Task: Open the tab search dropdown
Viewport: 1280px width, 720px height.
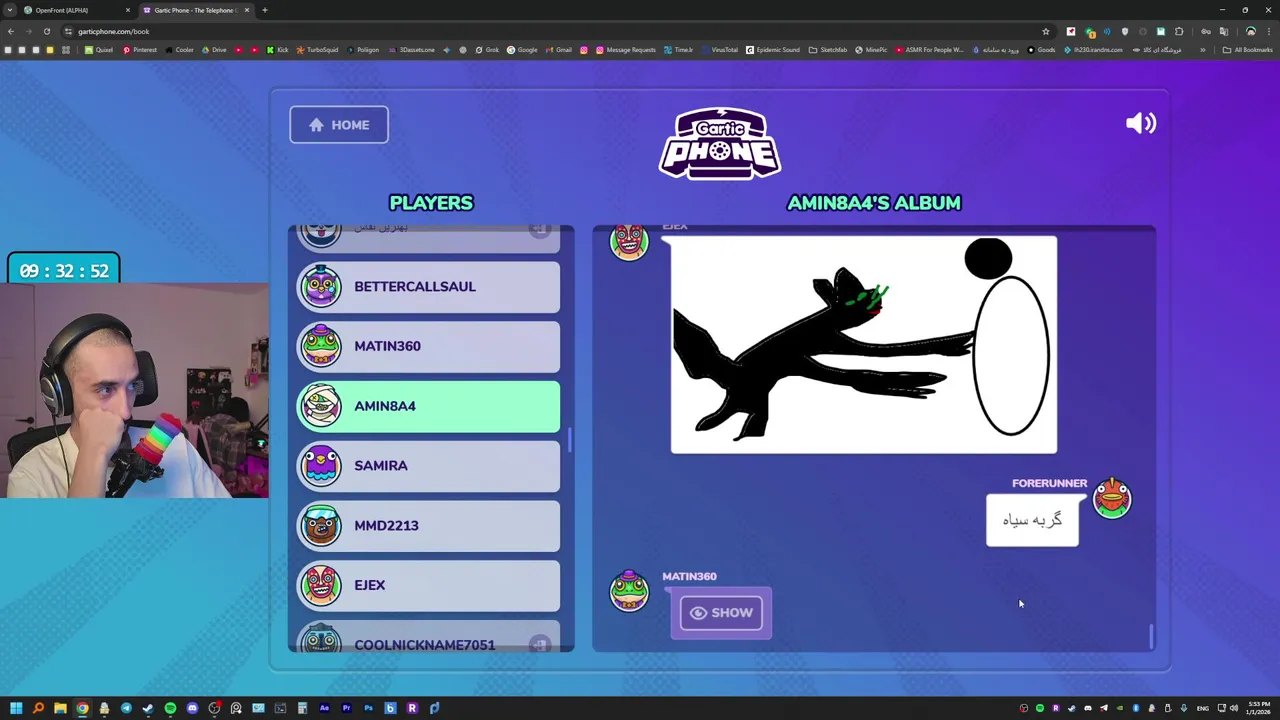Action: click(9, 10)
